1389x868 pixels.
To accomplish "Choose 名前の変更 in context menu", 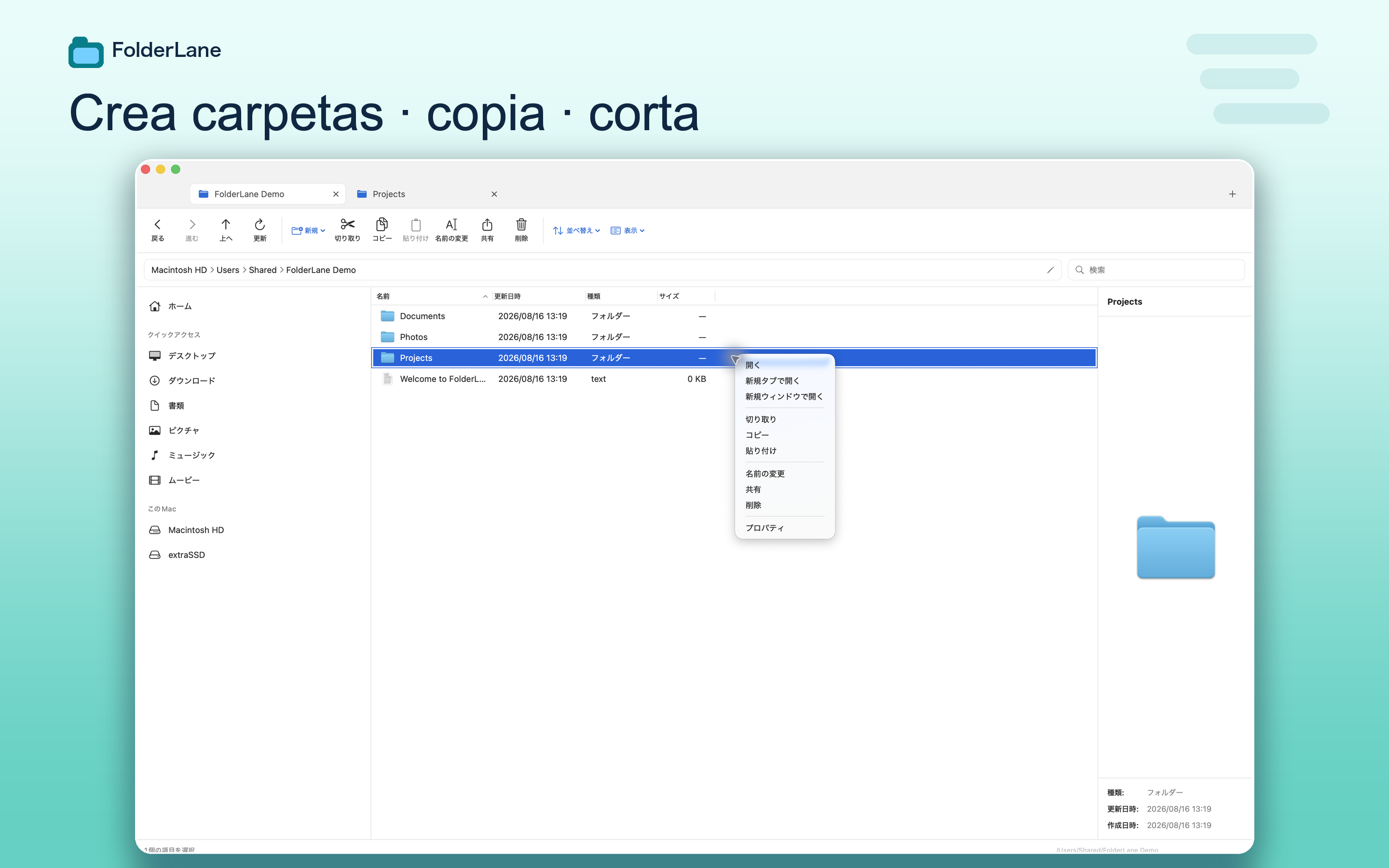I will pyautogui.click(x=785, y=474).
